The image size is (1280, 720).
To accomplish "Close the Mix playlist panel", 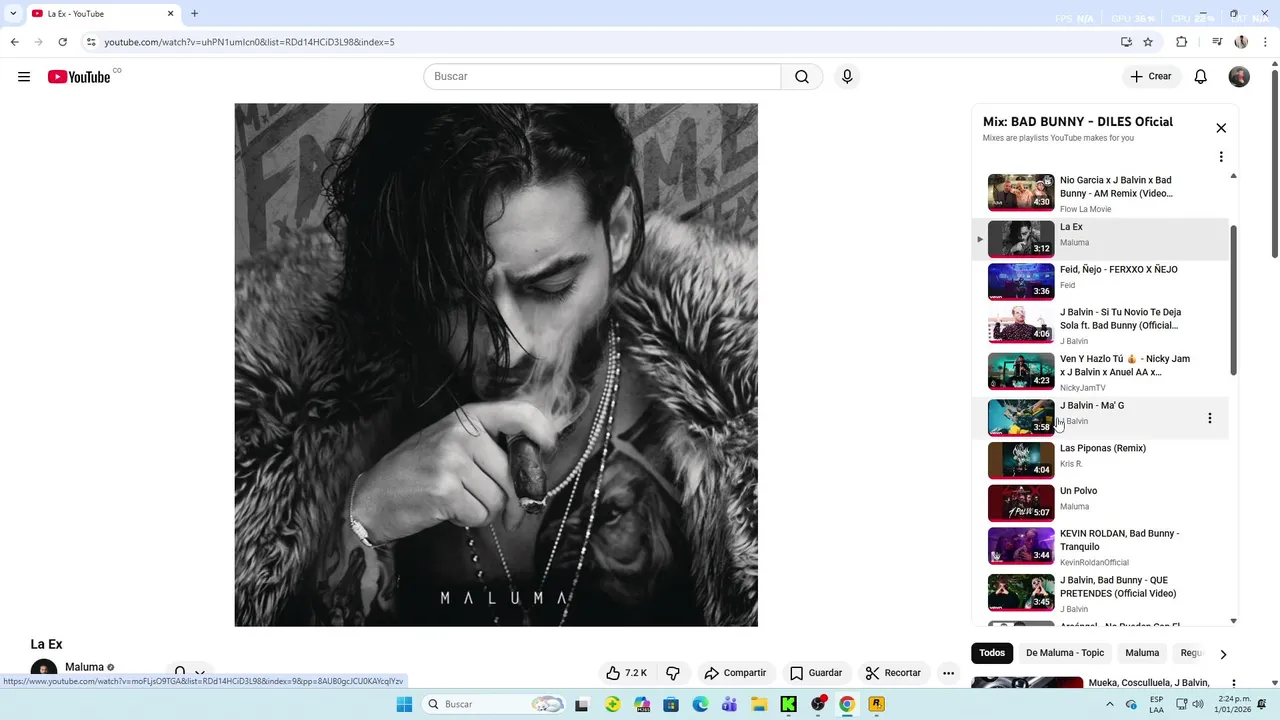I will (1221, 128).
